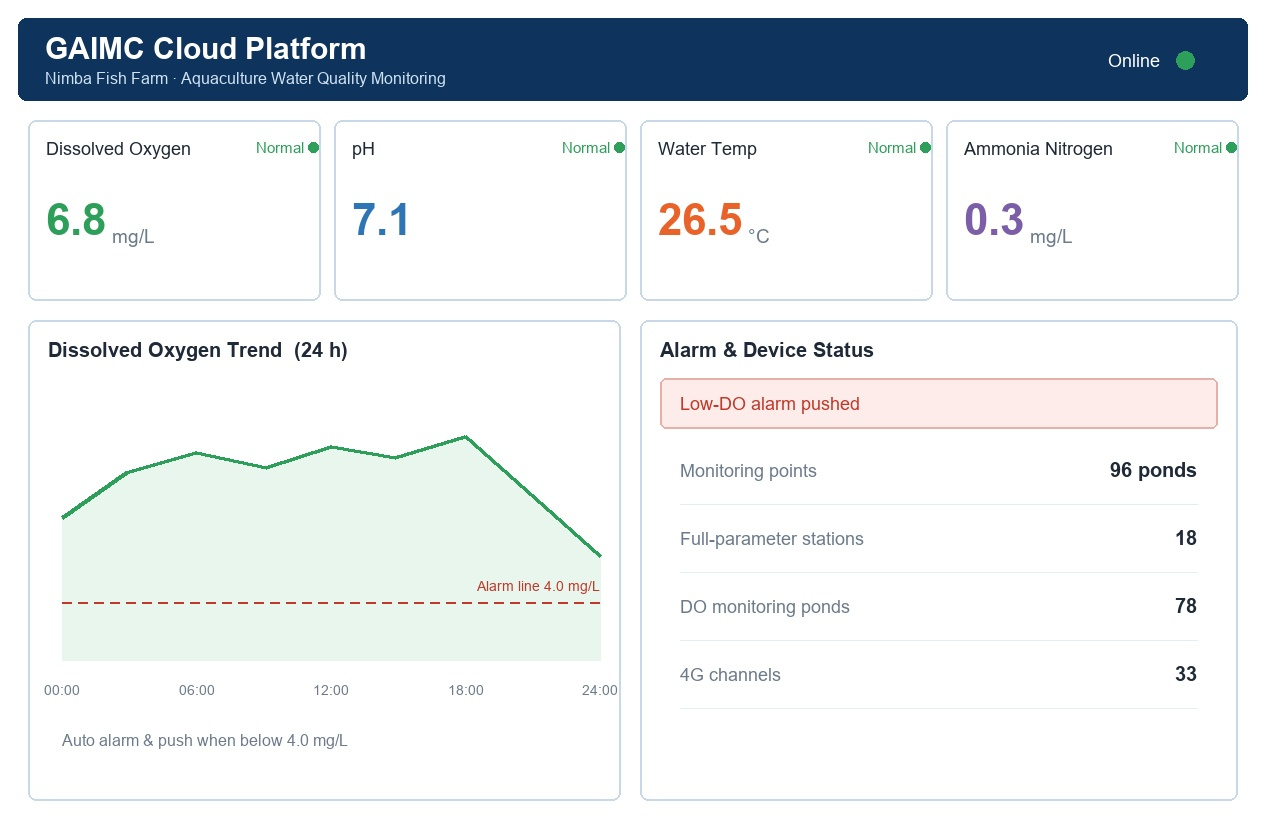Click the 24:00 axis label

point(600,690)
